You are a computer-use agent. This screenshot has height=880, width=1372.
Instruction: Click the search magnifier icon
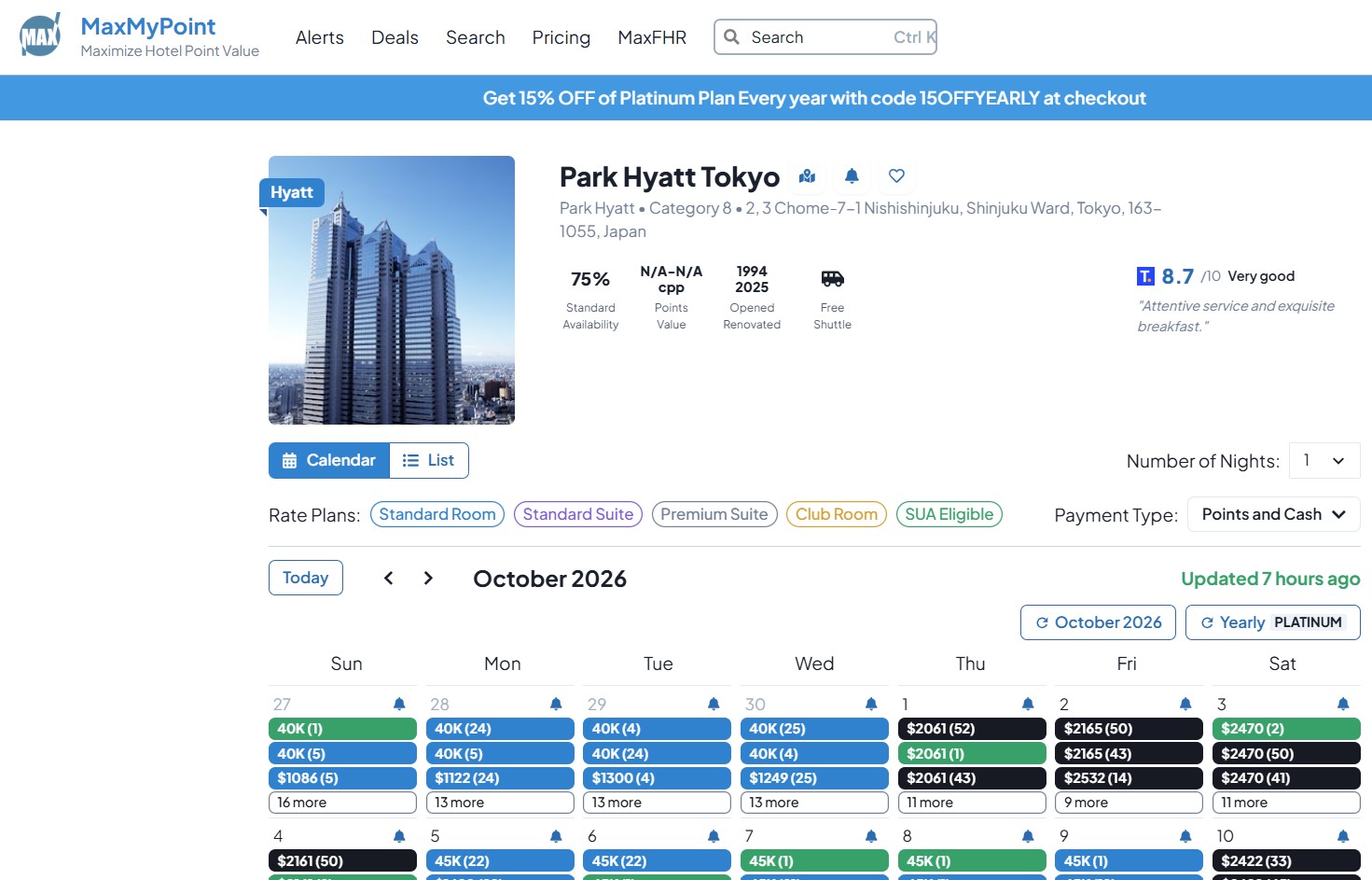coord(732,37)
